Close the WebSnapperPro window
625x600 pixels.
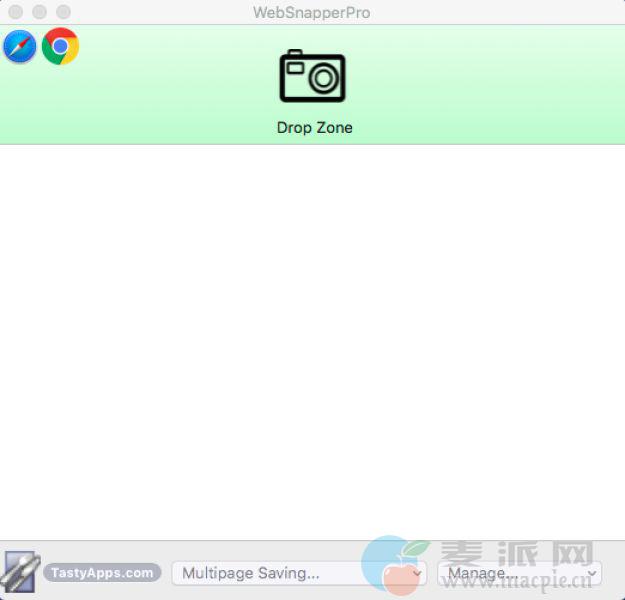click(x=15, y=12)
